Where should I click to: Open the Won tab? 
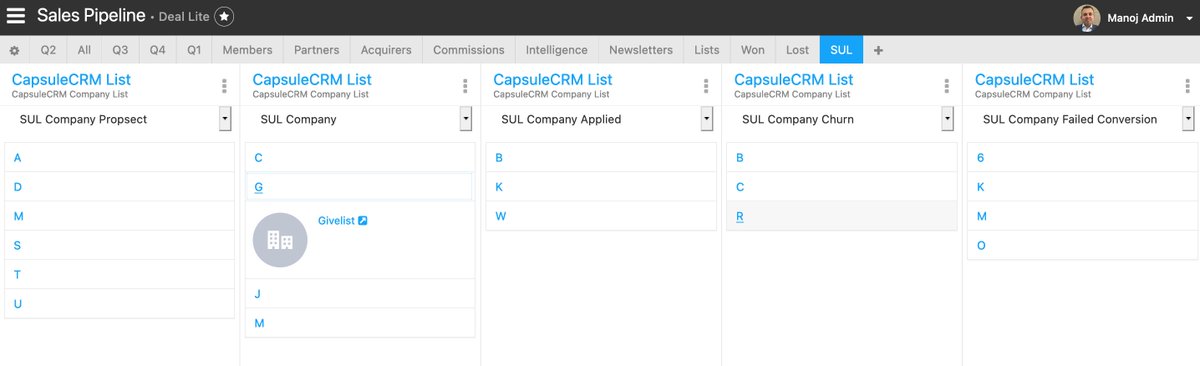753,50
